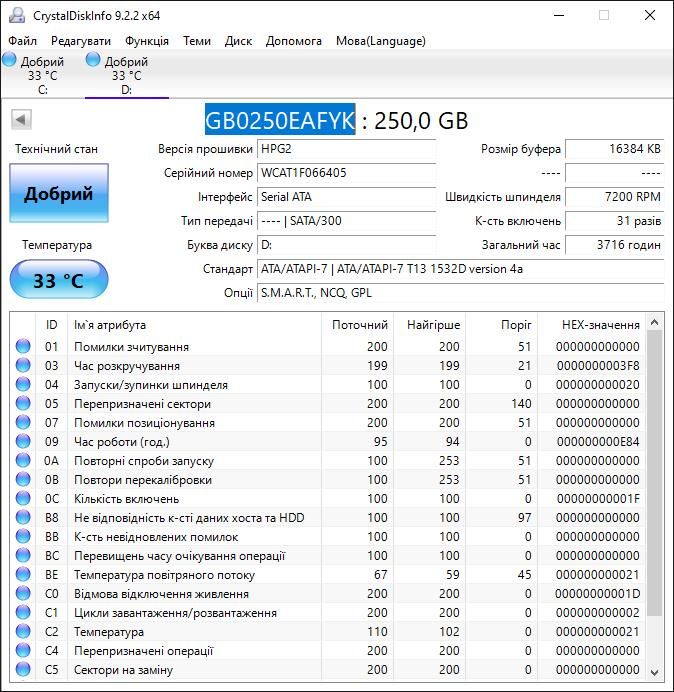Screen dimensions: 674x692
Task: Select the D: drive tab
Action: (127, 75)
